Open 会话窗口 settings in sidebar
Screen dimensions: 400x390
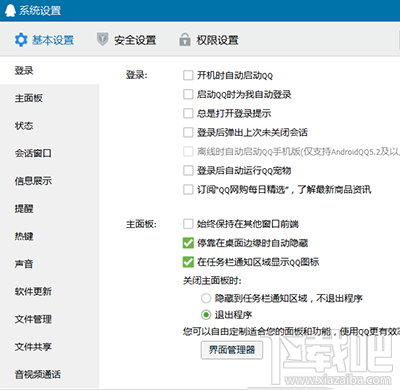click(x=50, y=153)
